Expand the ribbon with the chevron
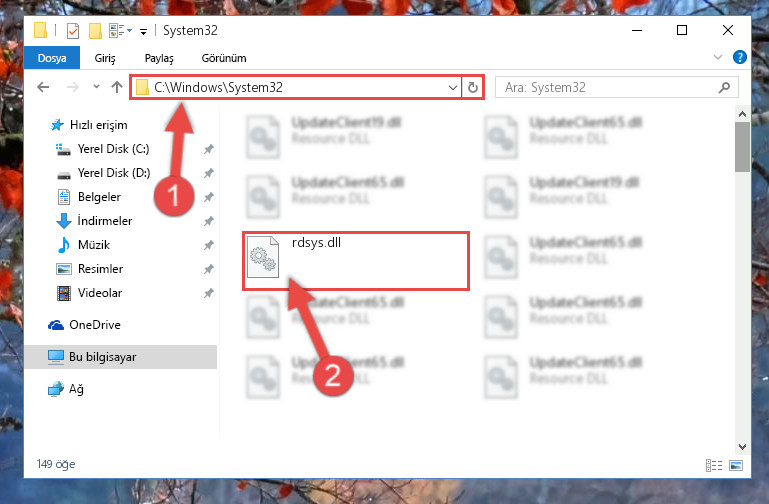 click(x=718, y=57)
